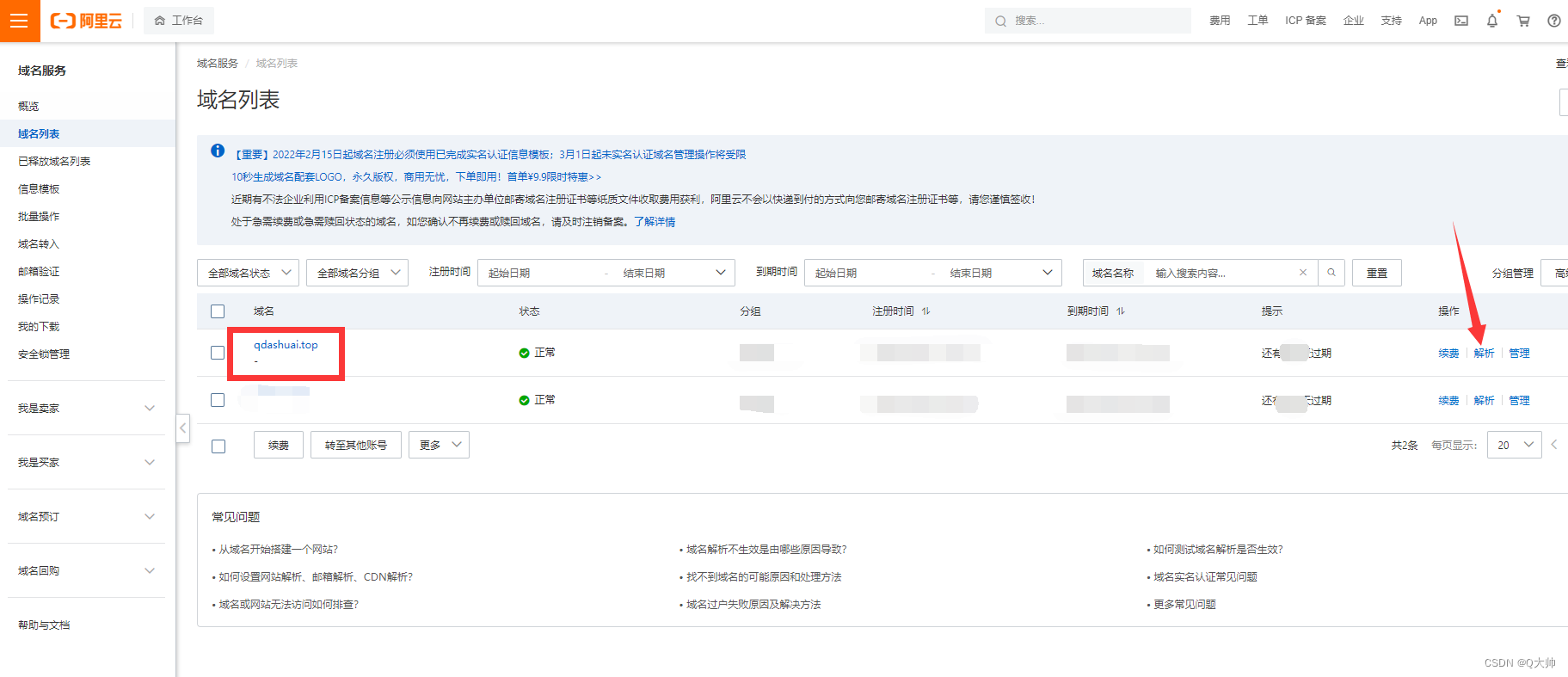Sort by 注册时间 column arrows
Image resolution: width=1568 pixels, height=677 pixels.
(926, 311)
